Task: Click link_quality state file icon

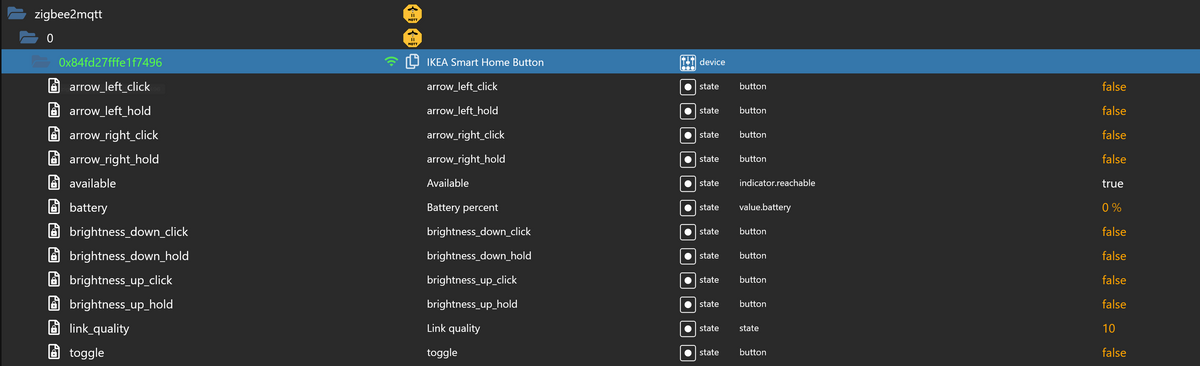Action: tap(55, 328)
